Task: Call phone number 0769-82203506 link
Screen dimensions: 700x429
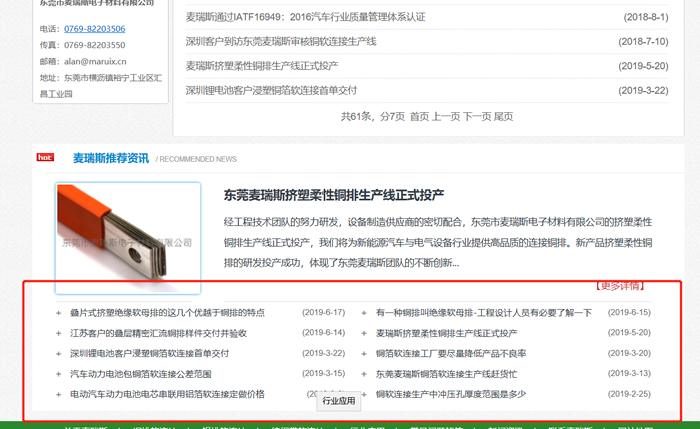Action: 95,29
